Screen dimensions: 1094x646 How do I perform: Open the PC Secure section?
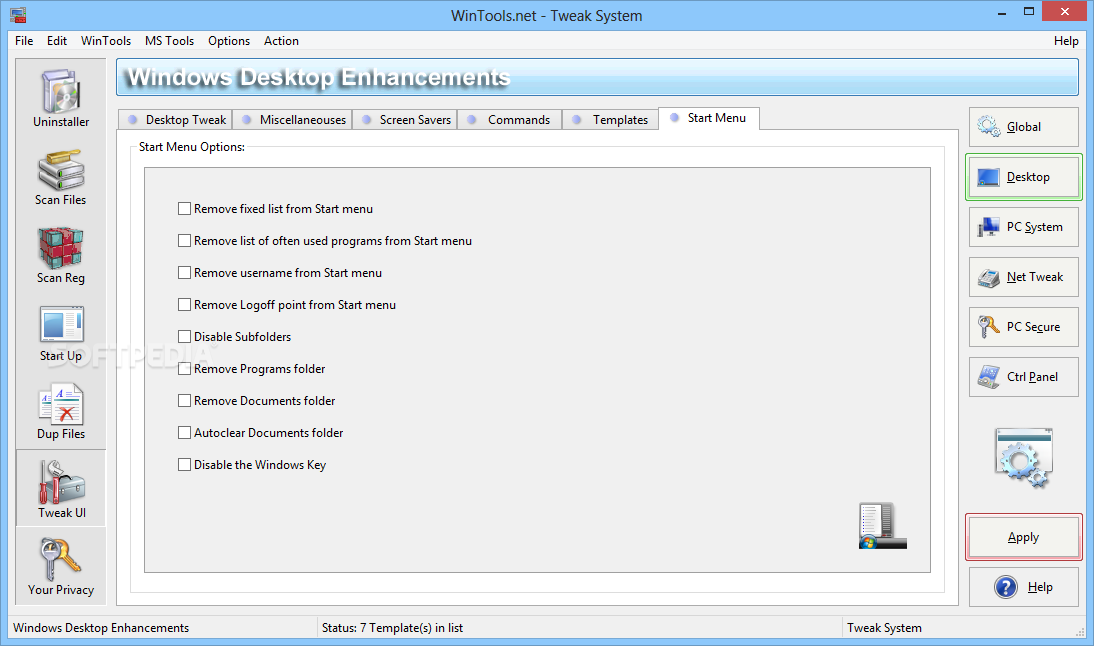tap(1024, 327)
